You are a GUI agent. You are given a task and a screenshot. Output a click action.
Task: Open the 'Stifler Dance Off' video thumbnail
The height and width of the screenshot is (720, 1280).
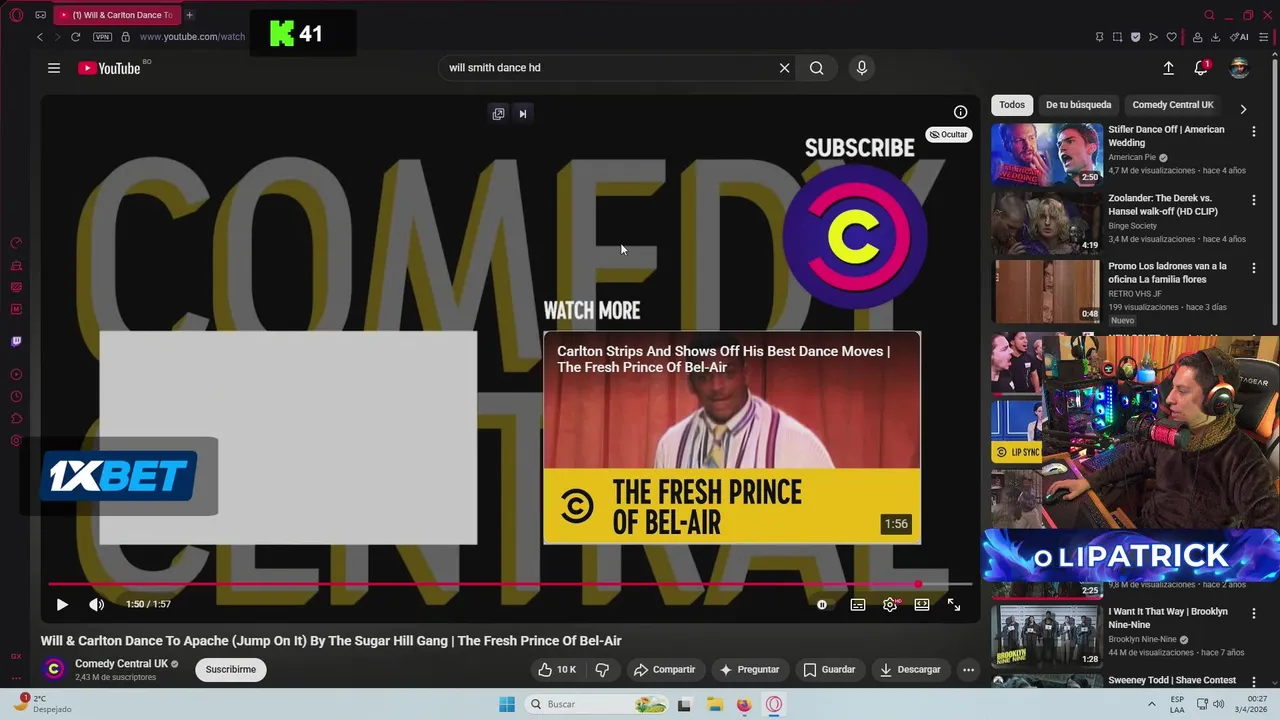click(x=1047, y=154)
